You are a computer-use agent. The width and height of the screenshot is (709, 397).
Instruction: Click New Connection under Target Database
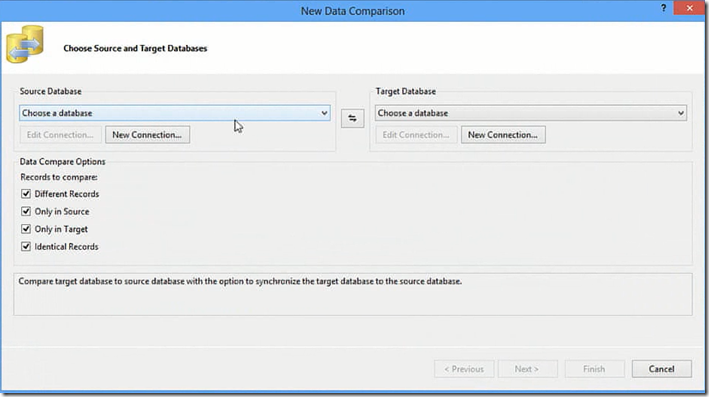click(503, 135)
